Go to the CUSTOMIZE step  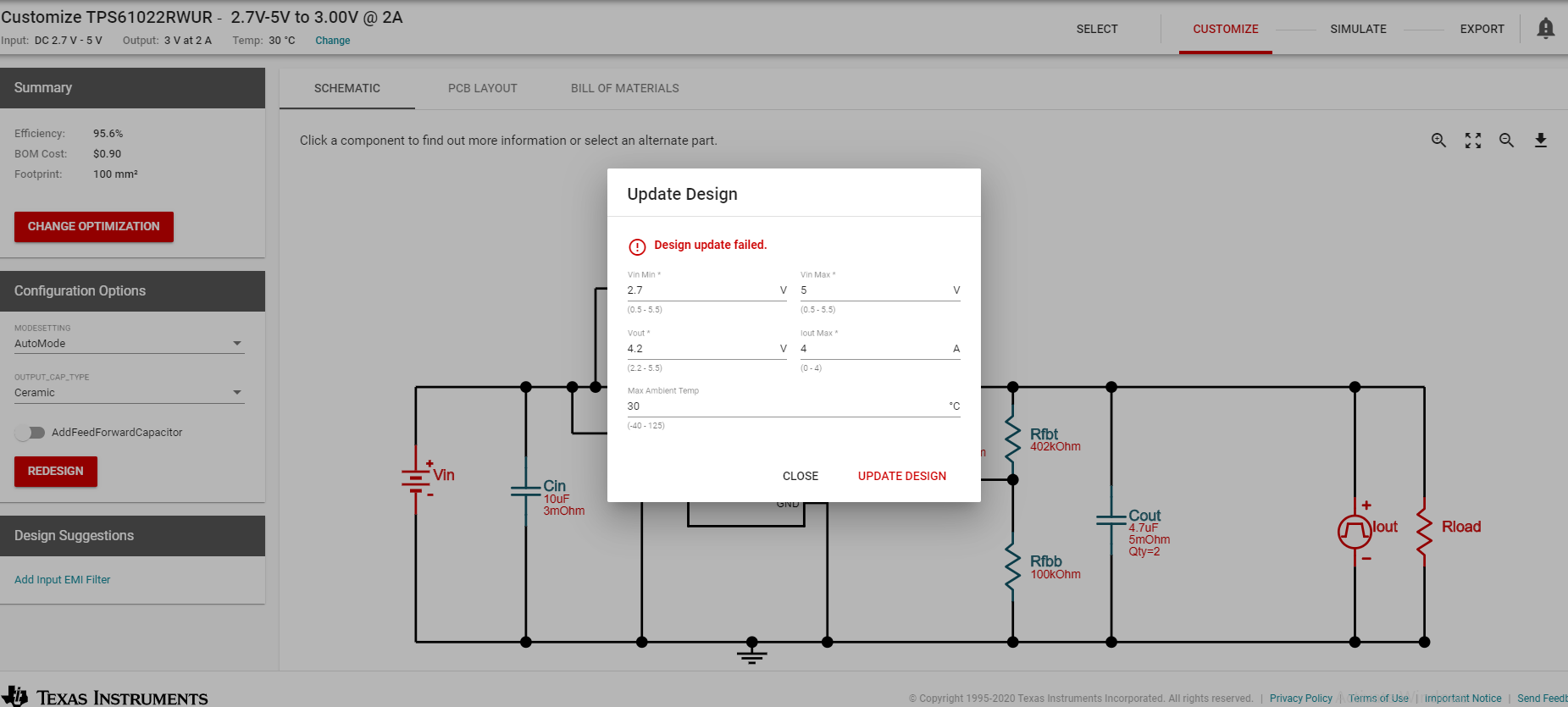pyautogui.click(x=1226, y=29)
